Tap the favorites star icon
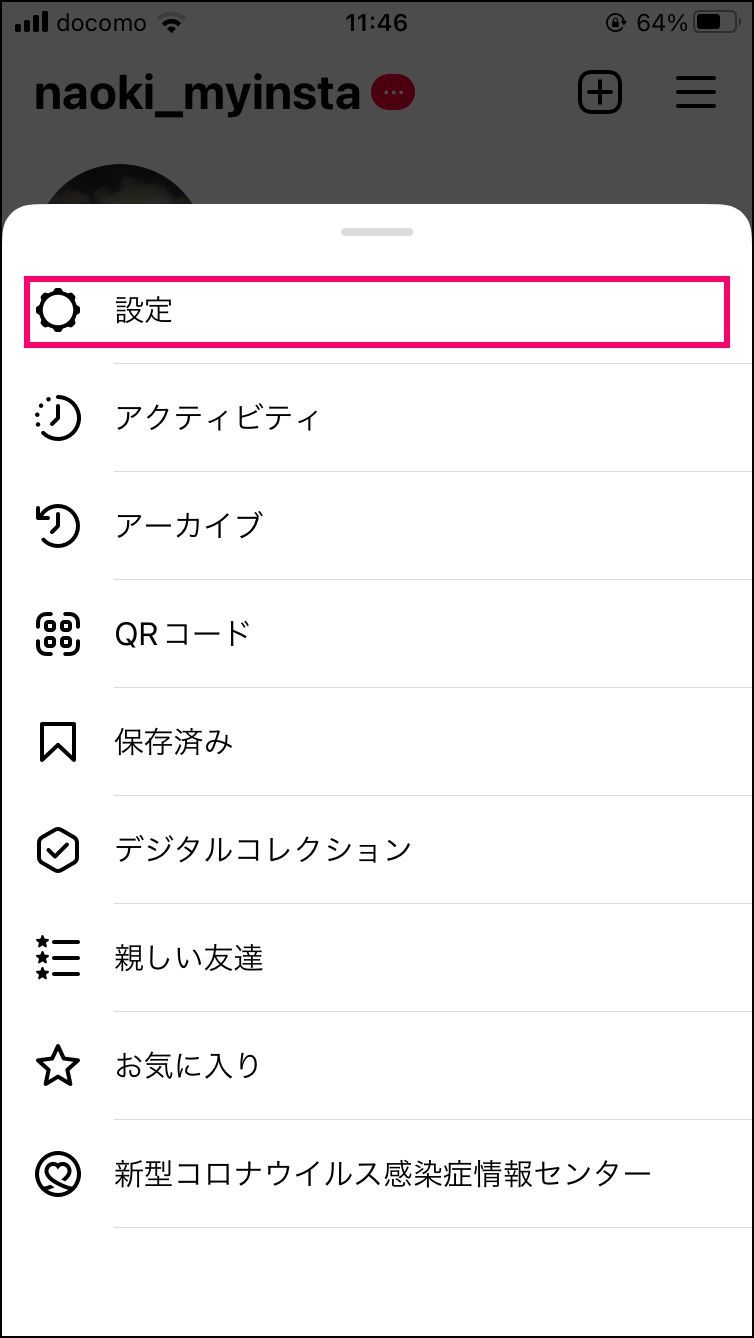The height and width of the screenshot is (1338, 754). [x=58, y=1066]
